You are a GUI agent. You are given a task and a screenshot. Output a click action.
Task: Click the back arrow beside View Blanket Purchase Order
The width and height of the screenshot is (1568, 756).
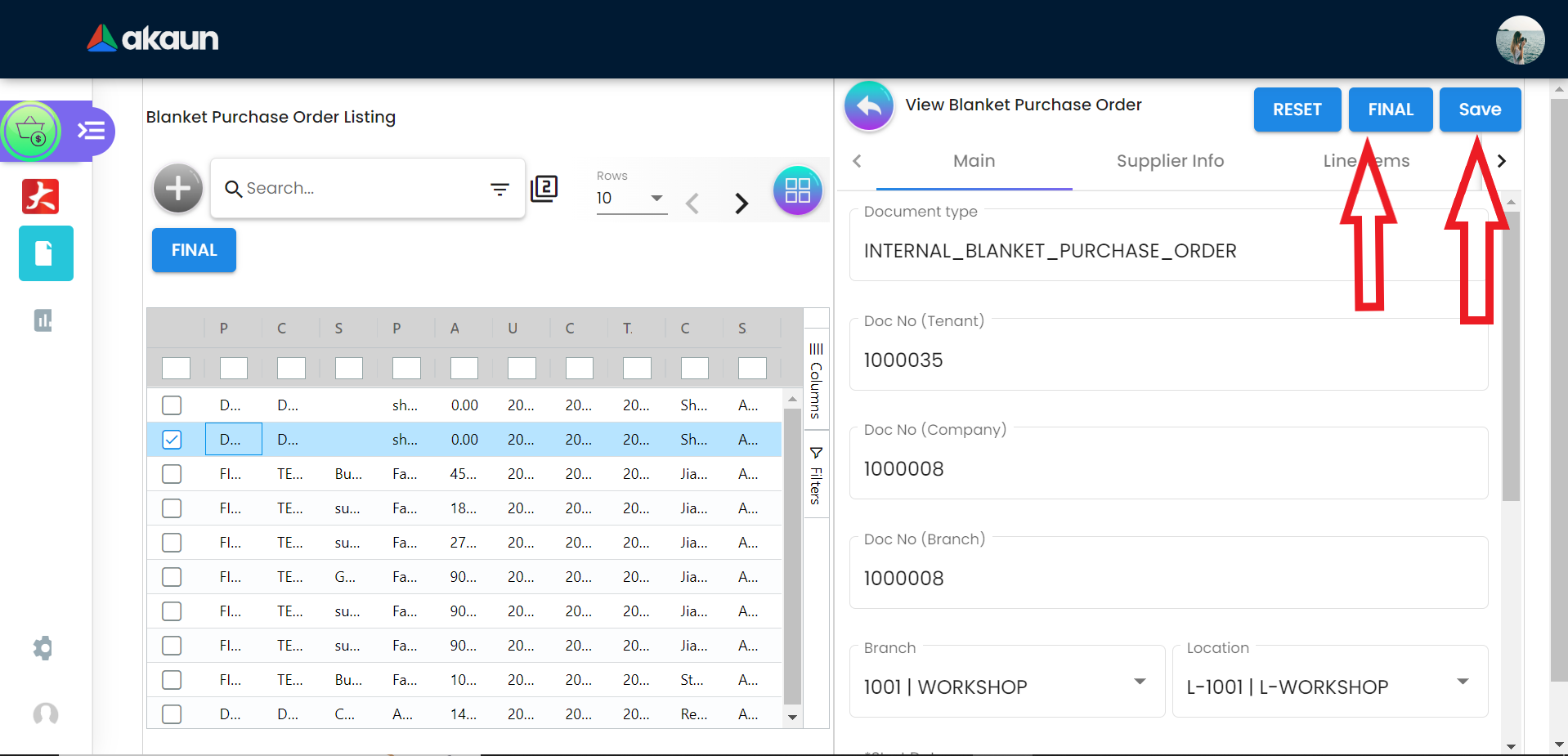pyautogui.click(x=869, y=106)
